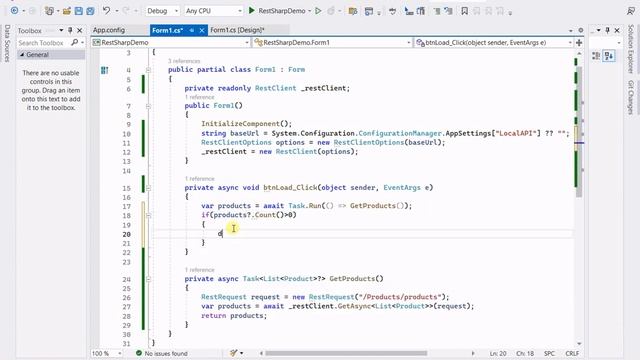Image resolution: width=640 pixels, height=360 pixels.
Task: Click the 3 references CodeLens link
Action: tap(184, 61)
